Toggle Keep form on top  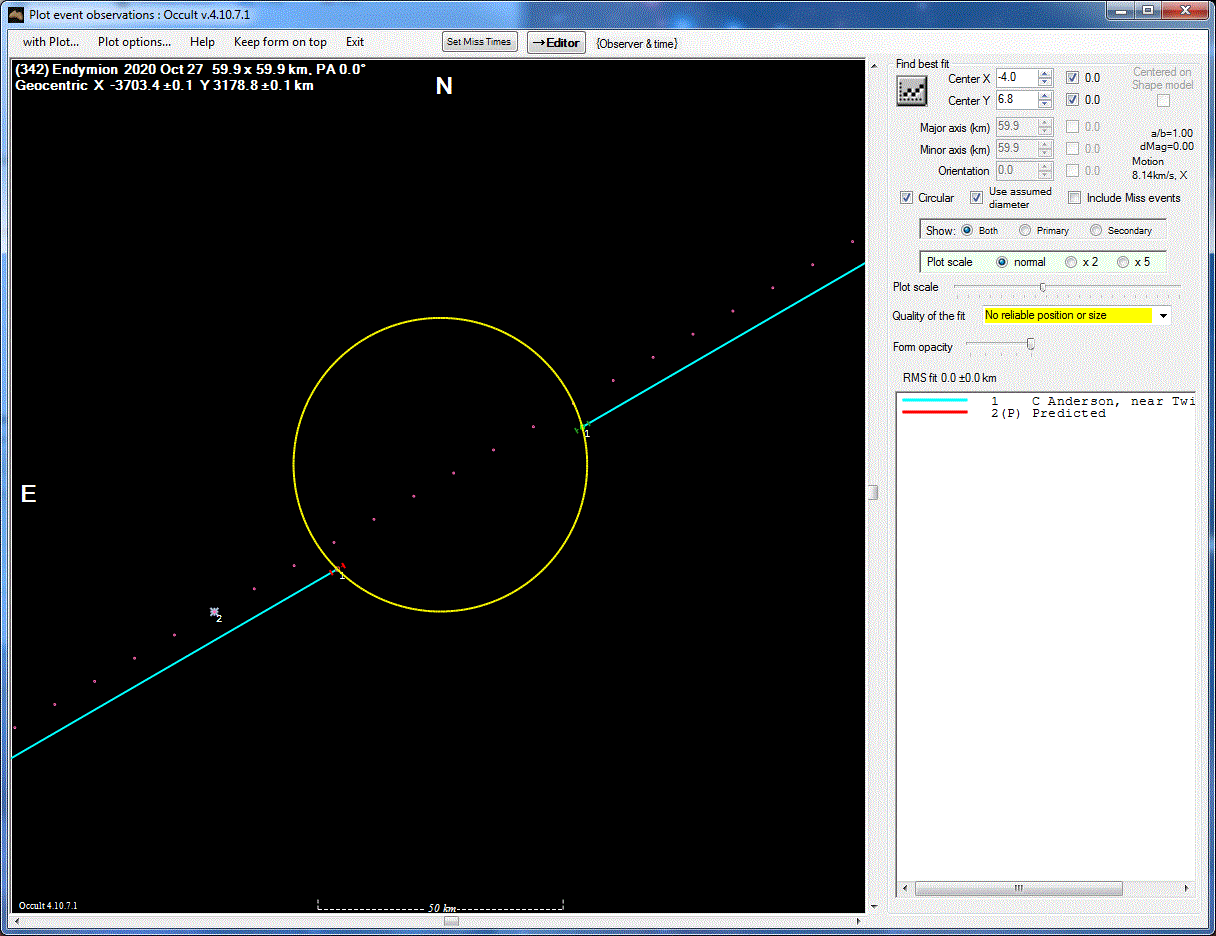click(x=280, y=42)
